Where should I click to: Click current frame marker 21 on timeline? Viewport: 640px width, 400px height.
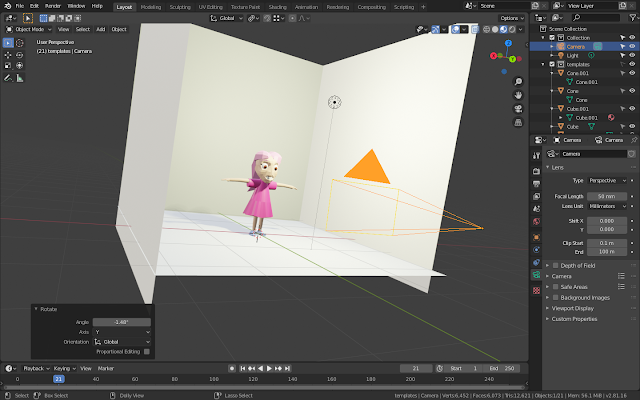(58, 379)
